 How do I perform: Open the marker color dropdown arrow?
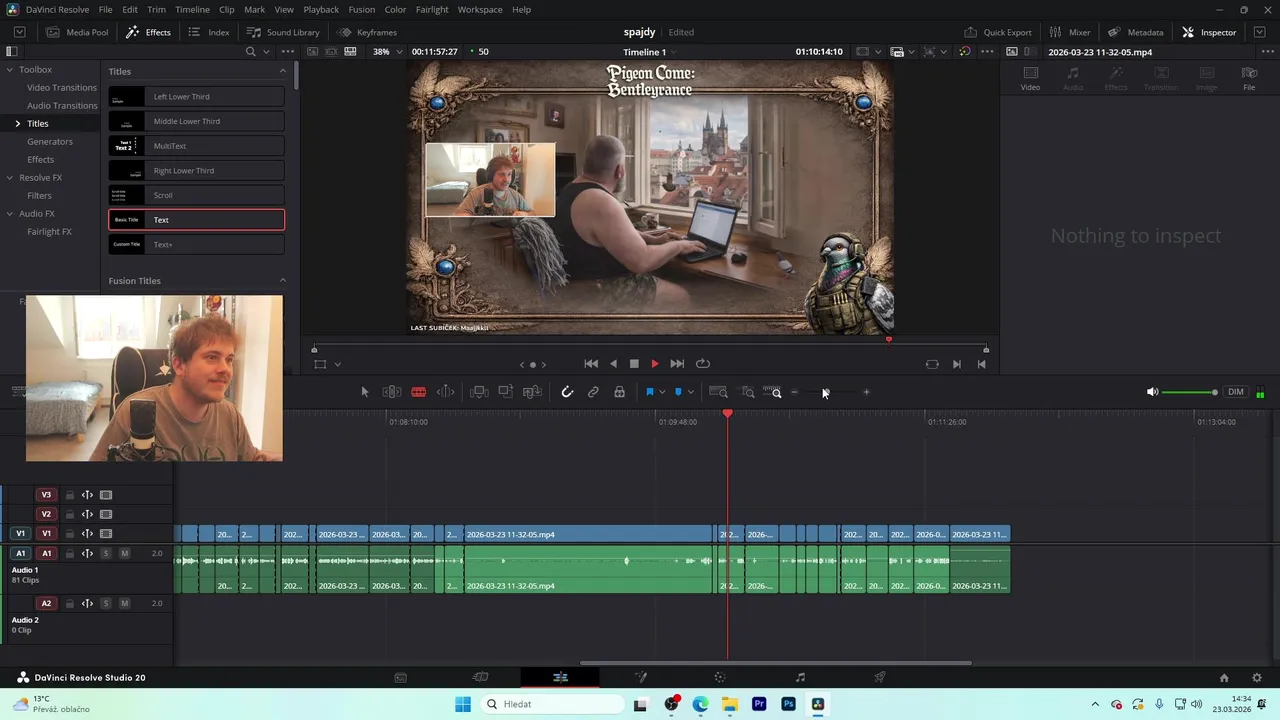point(691,392)
